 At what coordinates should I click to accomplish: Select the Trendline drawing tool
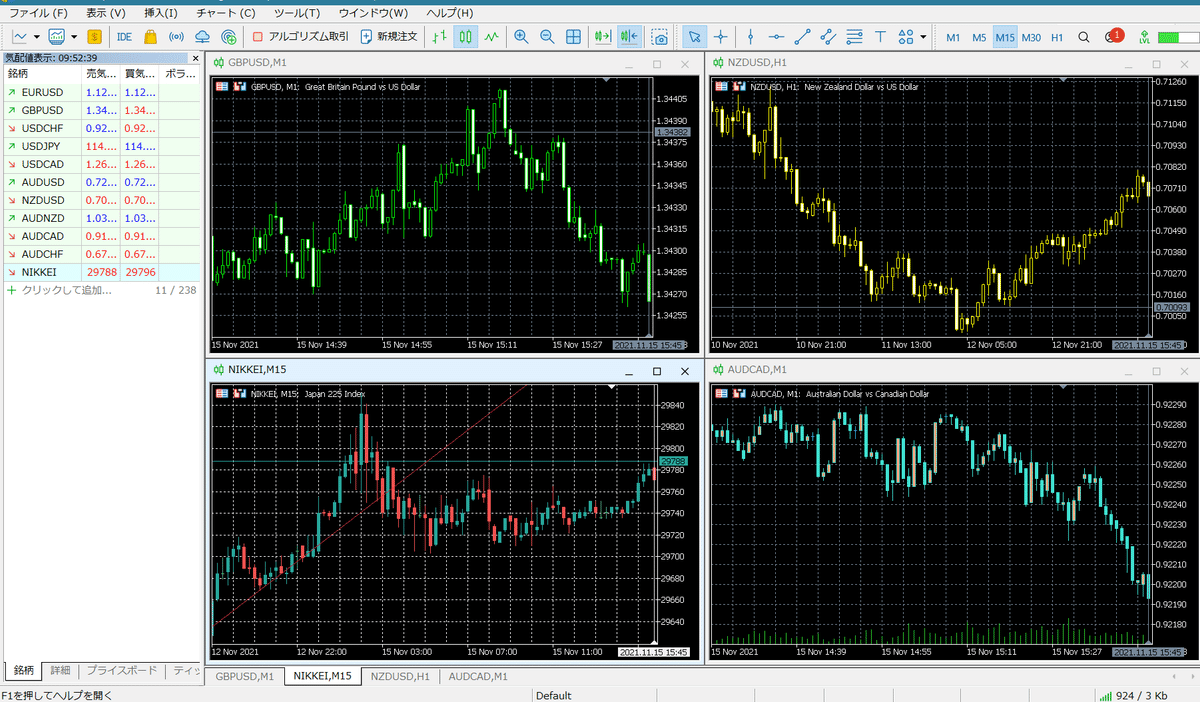coord(801,37)
